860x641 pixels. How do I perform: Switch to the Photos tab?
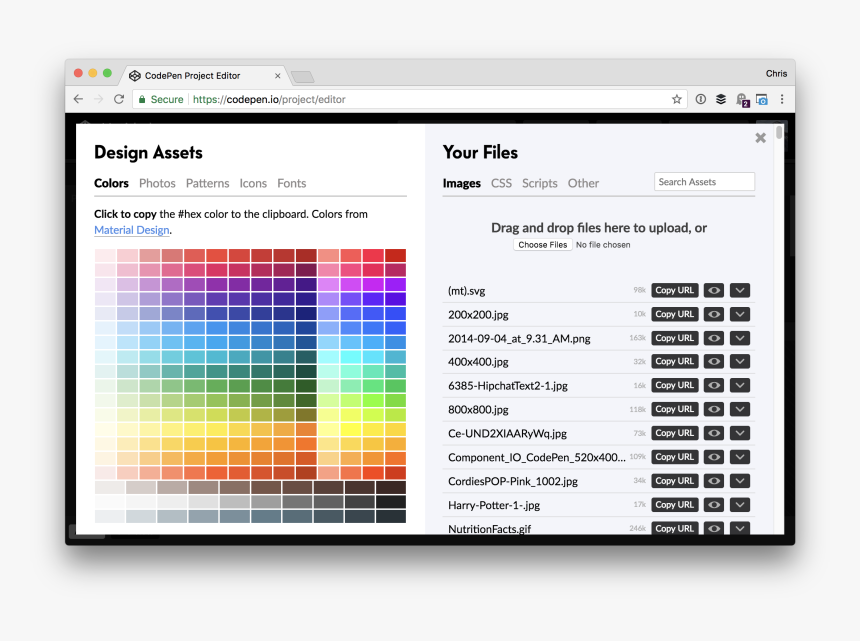click(157, 183)
